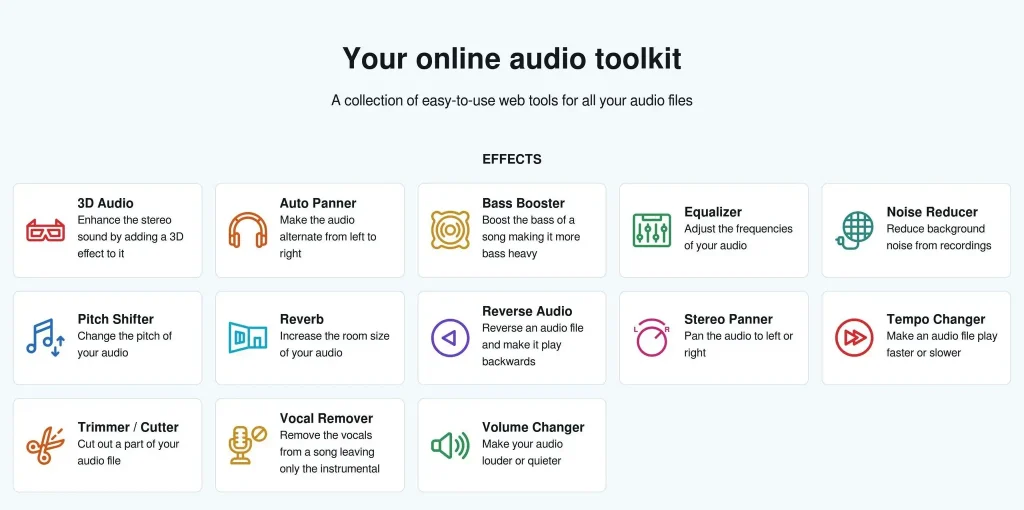Click 'Reduce background noise from recordings' text
The width and height of the screenshot is (1024, 510).
pyautogui.click(x=939, y=237)
